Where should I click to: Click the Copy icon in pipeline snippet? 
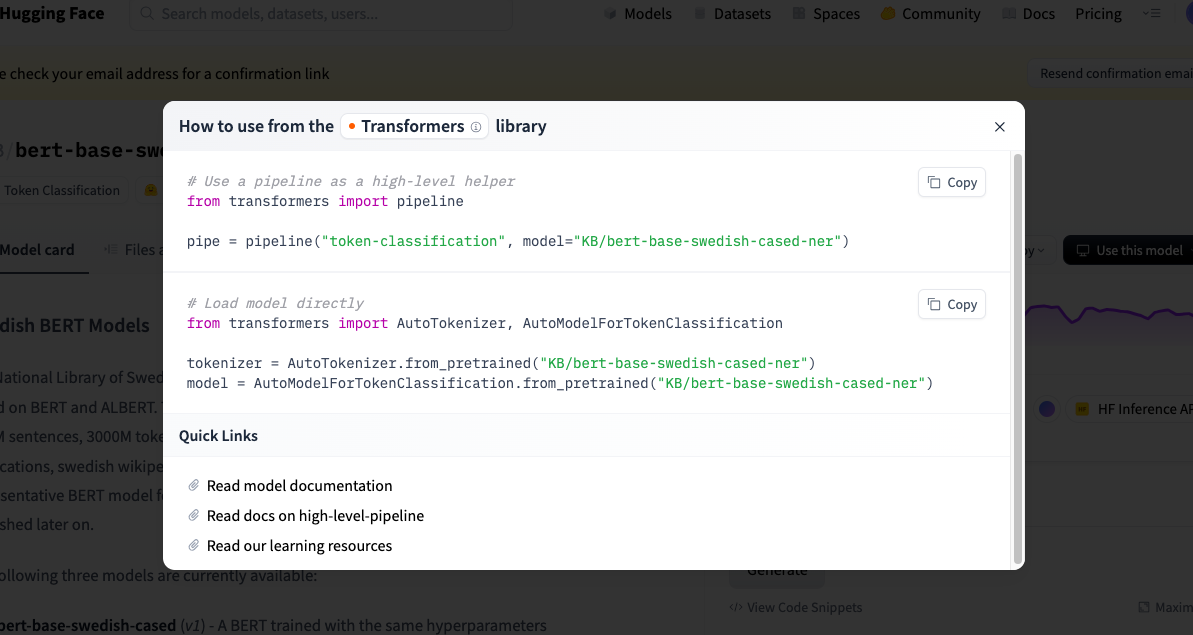pyautogui.click(x=934, y=183)
